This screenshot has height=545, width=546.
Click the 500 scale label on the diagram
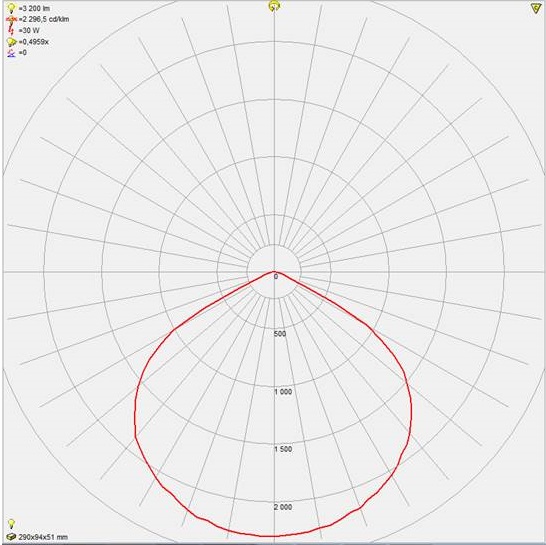[x=280, y=334]
